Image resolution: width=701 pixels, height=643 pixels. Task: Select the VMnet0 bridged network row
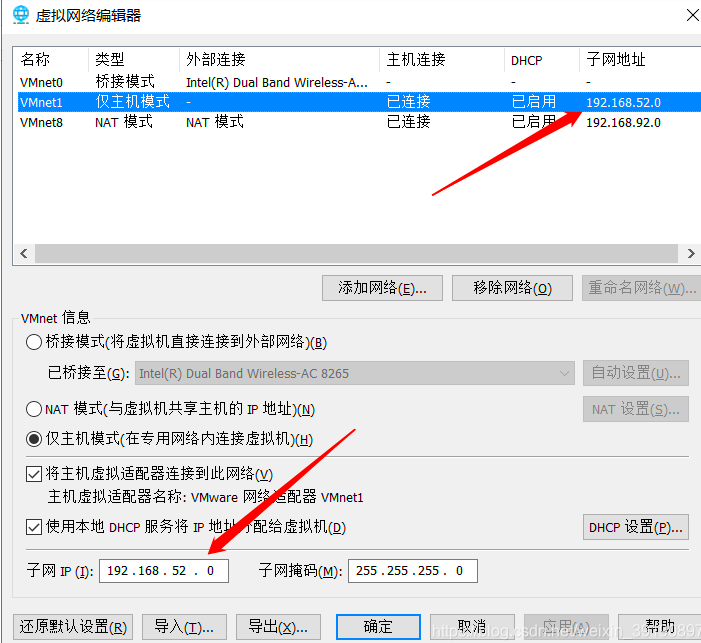[200, 82]
